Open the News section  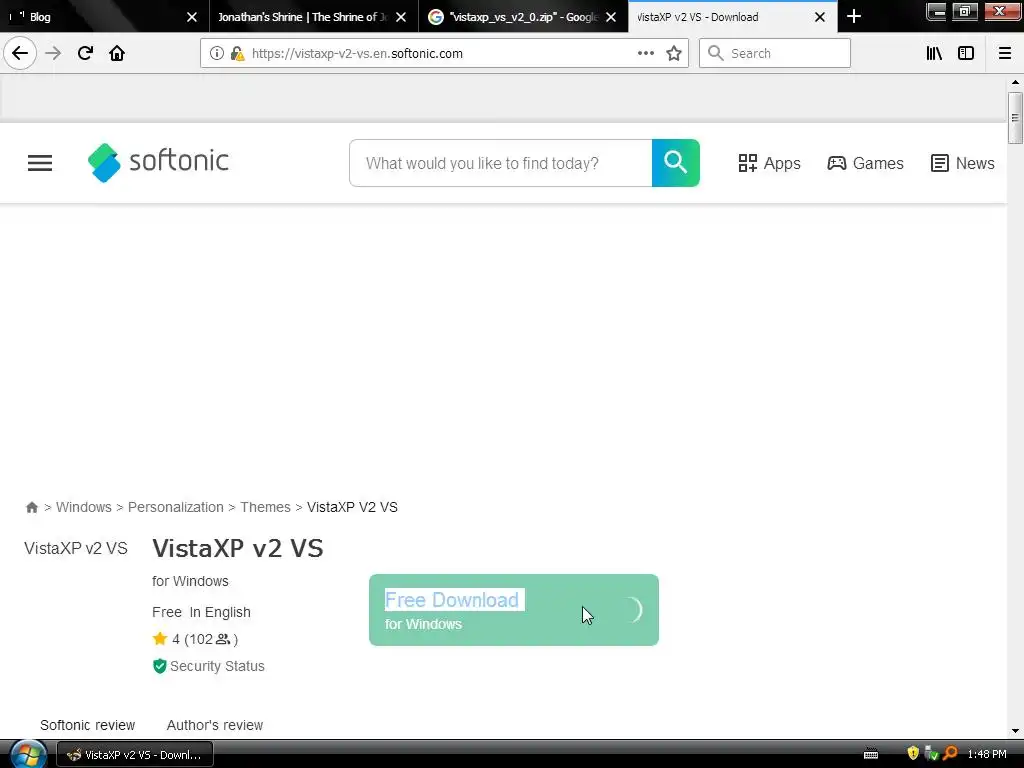[x=963, y=163]
